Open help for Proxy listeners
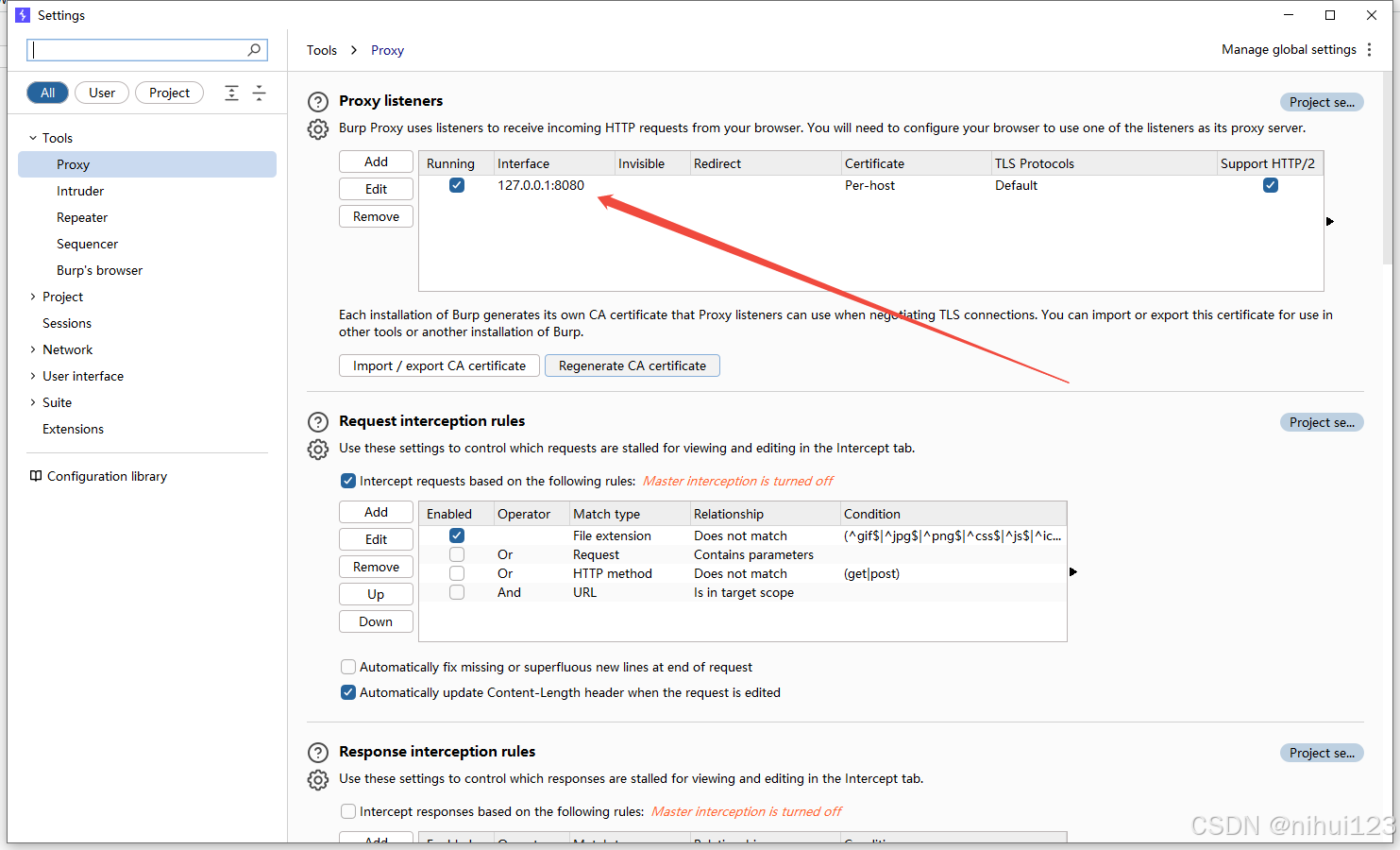1400x850 pixels. point(318,102)
